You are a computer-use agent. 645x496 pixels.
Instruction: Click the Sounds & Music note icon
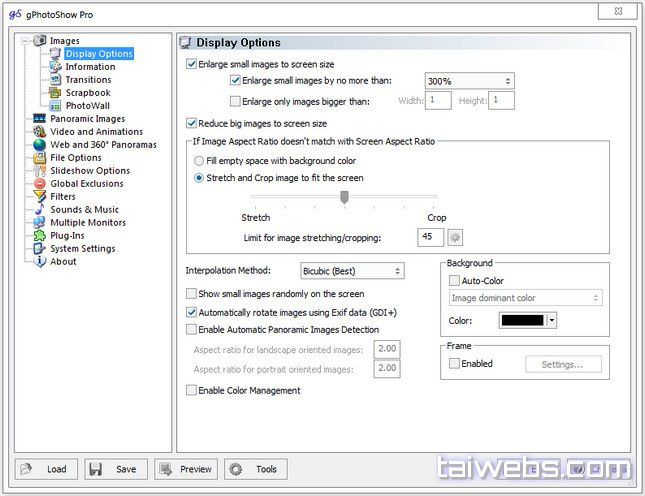click(x=39, y=210)
